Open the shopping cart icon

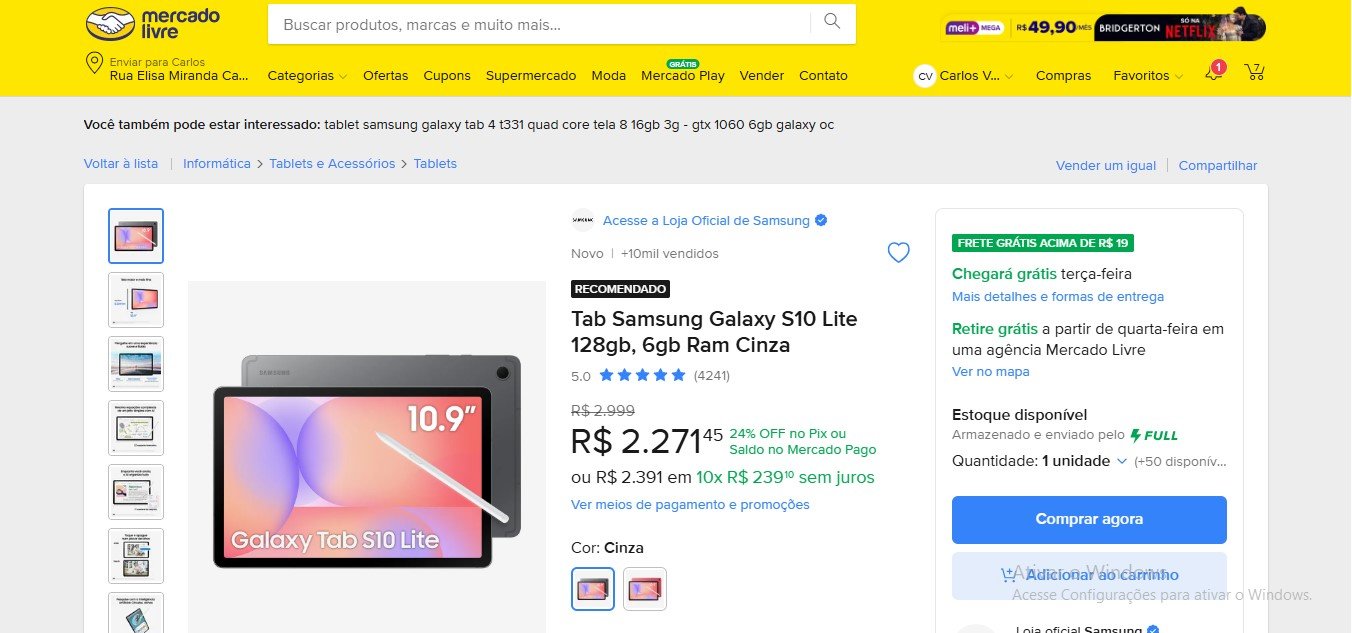[1254, 72]
